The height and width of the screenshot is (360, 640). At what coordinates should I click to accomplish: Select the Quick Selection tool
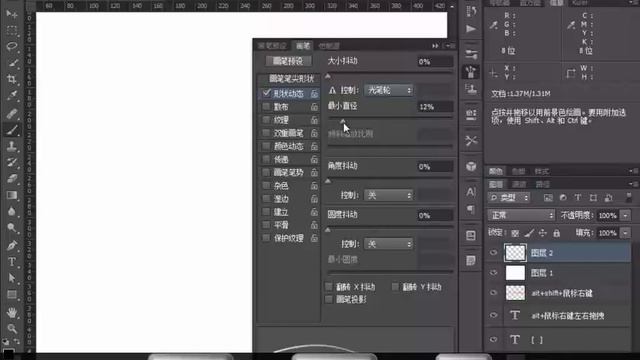(12, 62)
